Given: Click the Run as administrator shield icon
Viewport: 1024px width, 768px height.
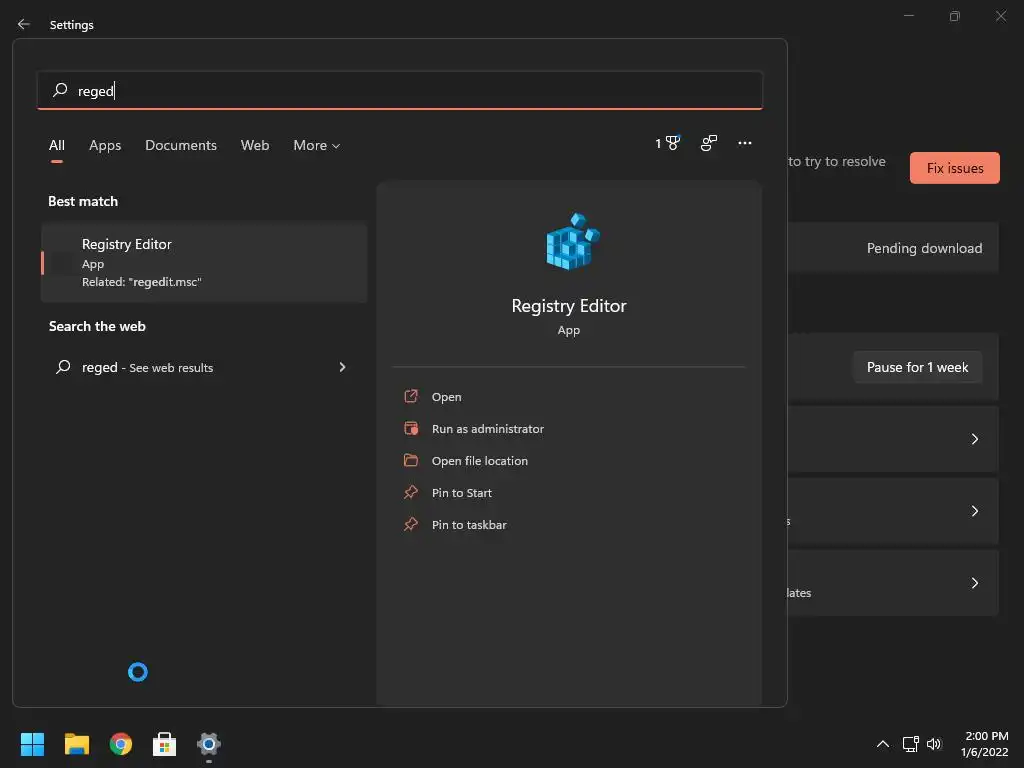Looking at the screenshot, I should coord(411,428).
